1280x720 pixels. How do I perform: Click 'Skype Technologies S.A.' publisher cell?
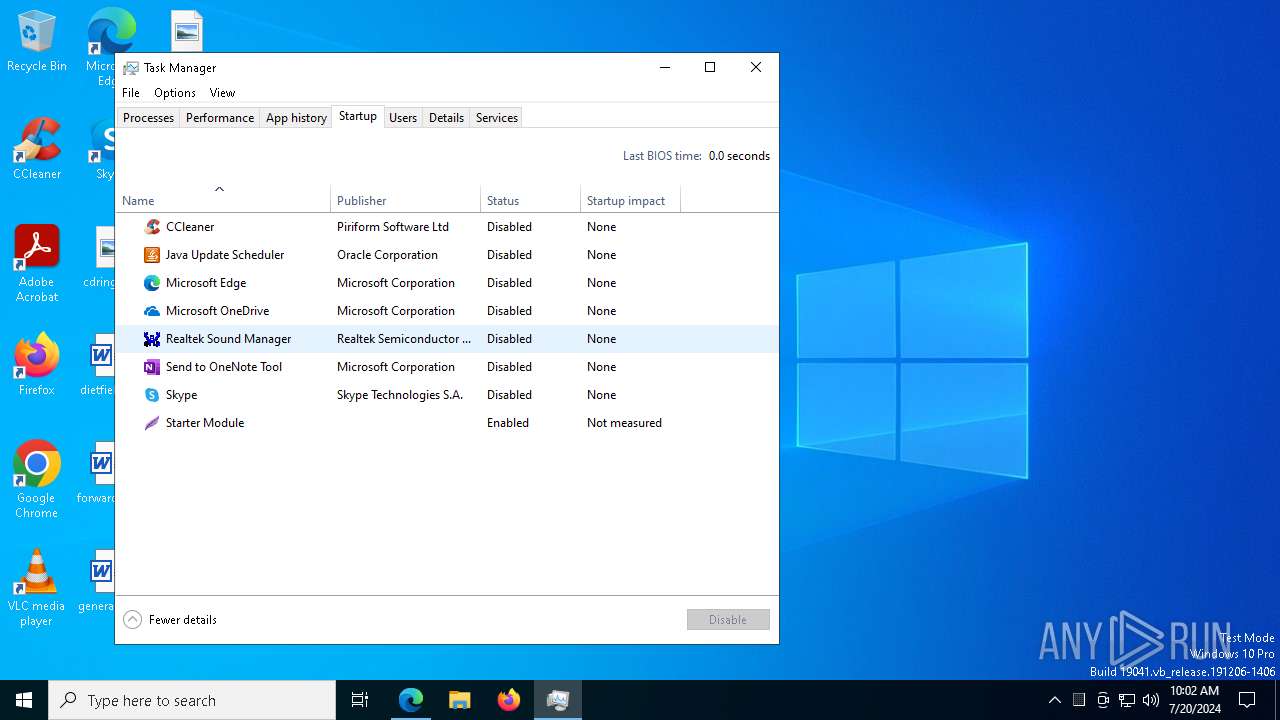tap(400, 395)
